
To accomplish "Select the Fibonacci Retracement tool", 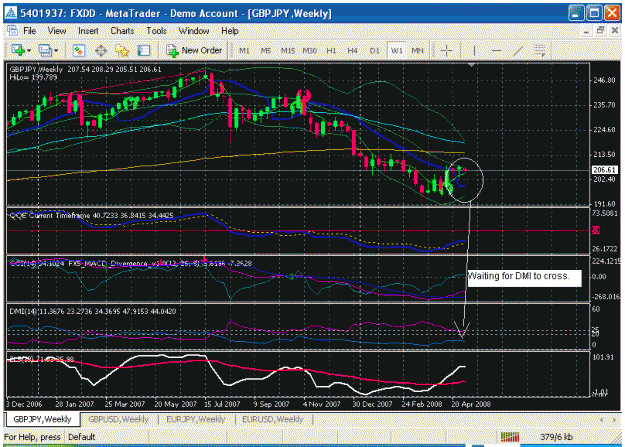I will point(539,51).
